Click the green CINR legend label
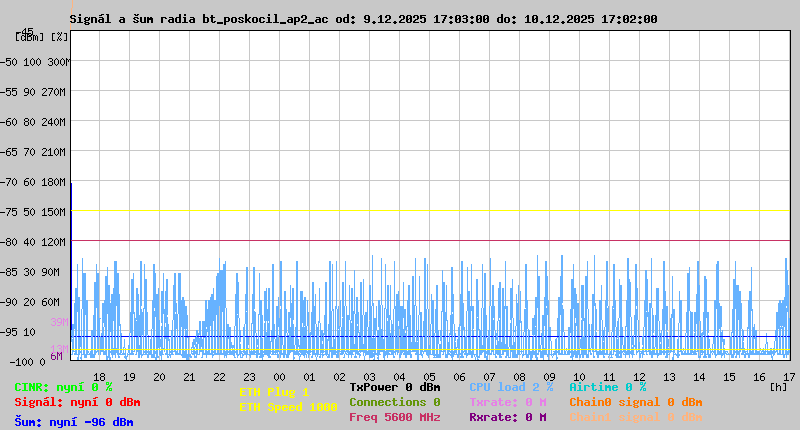The height and width of the screenshot is (430, 800). point(63,387)
